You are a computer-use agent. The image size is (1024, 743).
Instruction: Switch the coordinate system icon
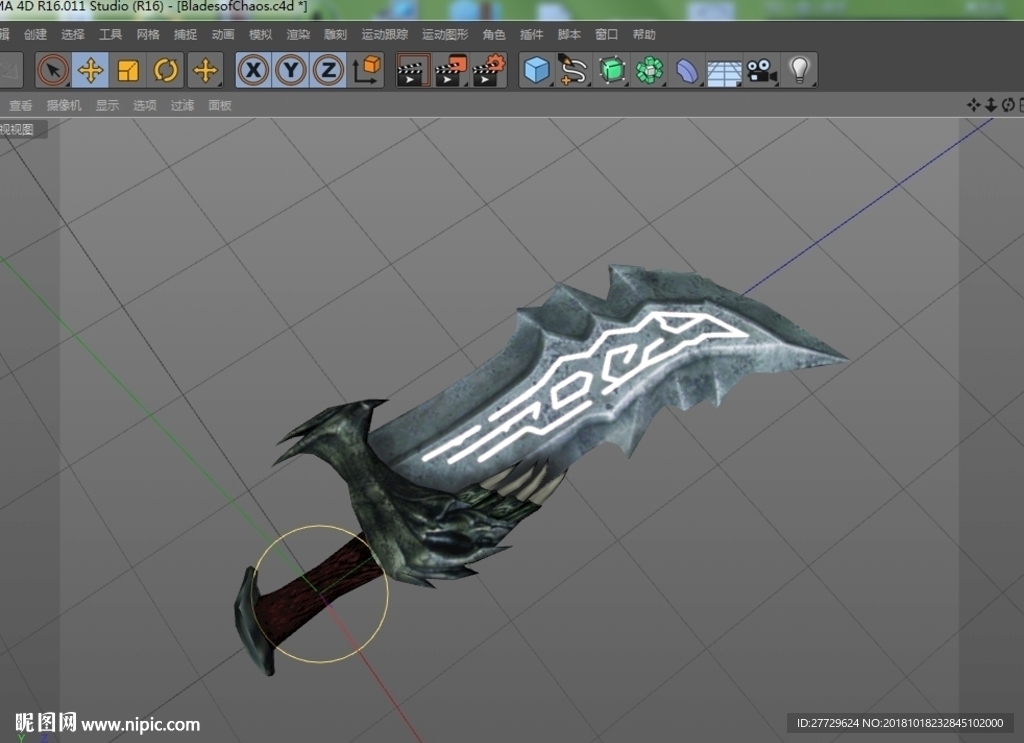[x=367, y=70]
